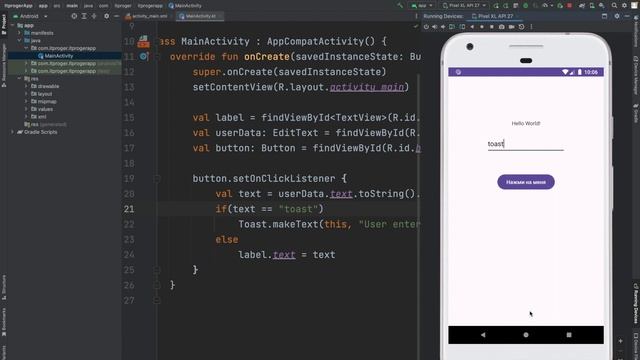The height and width of the screenshot is (360, 640).
Task: Tap the Android Recents navigation button on phone
Action: tap(569, 335)
